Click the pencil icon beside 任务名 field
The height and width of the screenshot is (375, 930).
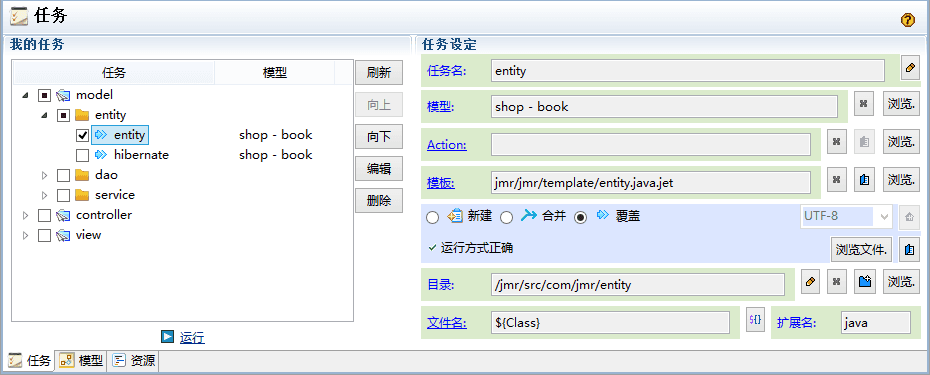909,68
